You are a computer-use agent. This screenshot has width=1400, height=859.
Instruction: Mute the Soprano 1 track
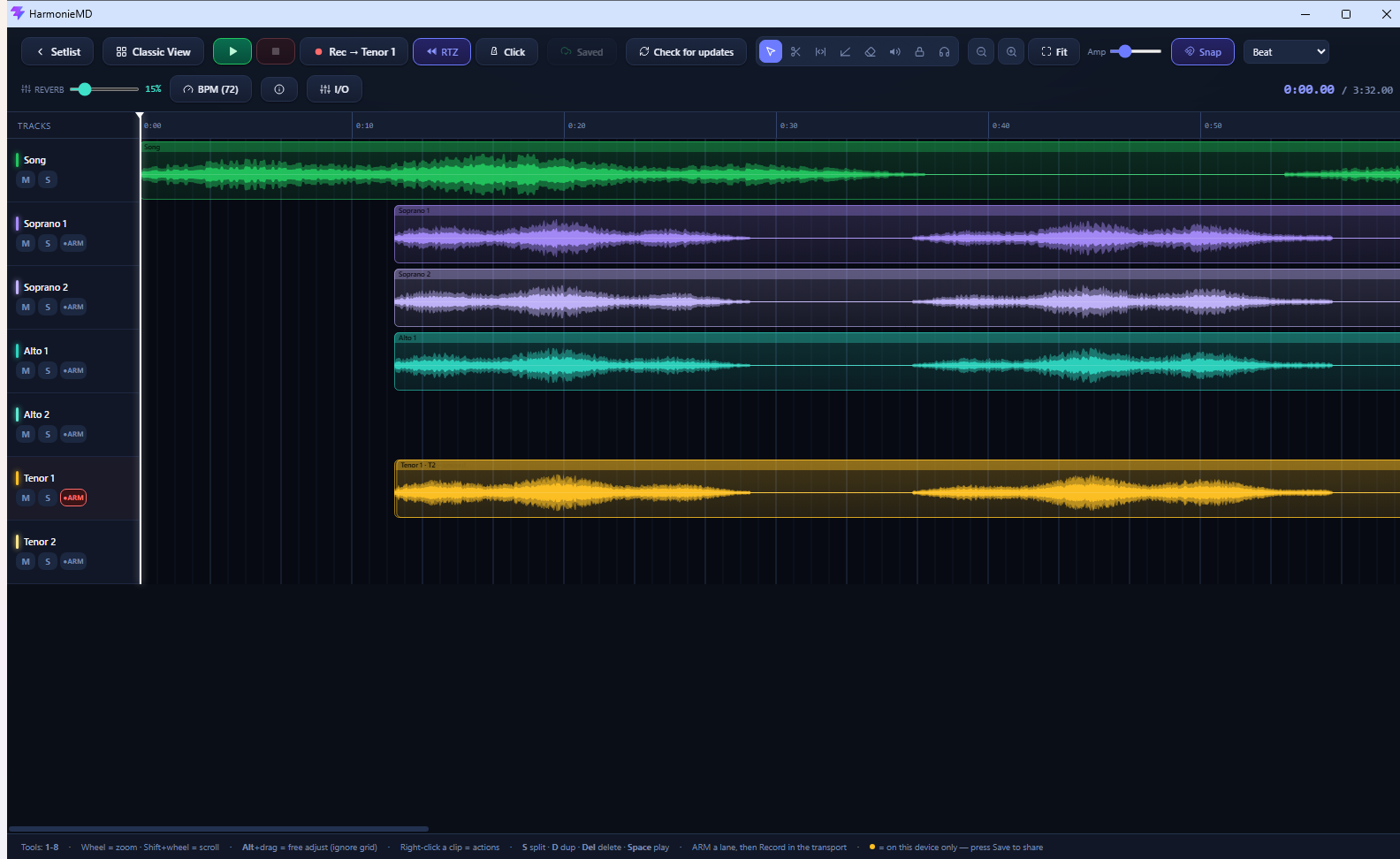pos(26,243)
